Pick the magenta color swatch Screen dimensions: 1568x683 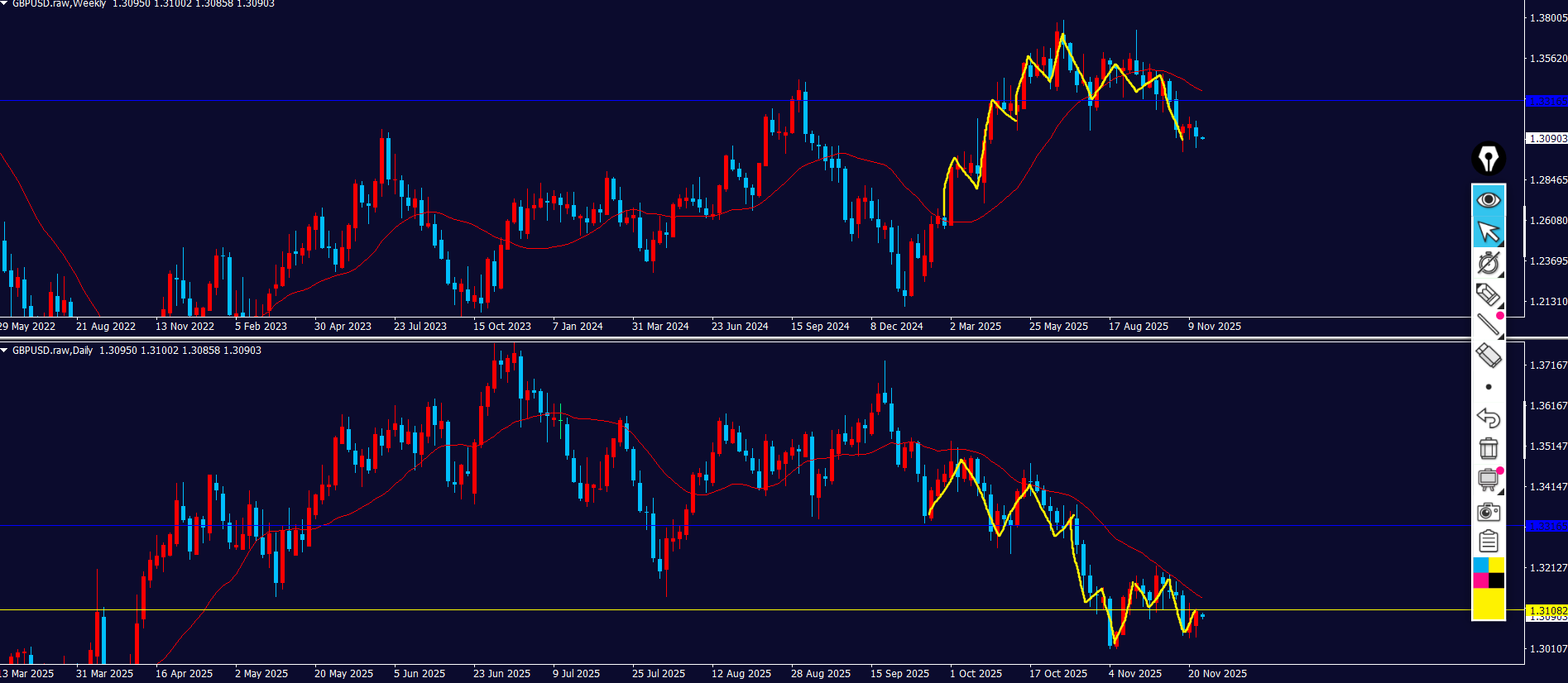1480,580
